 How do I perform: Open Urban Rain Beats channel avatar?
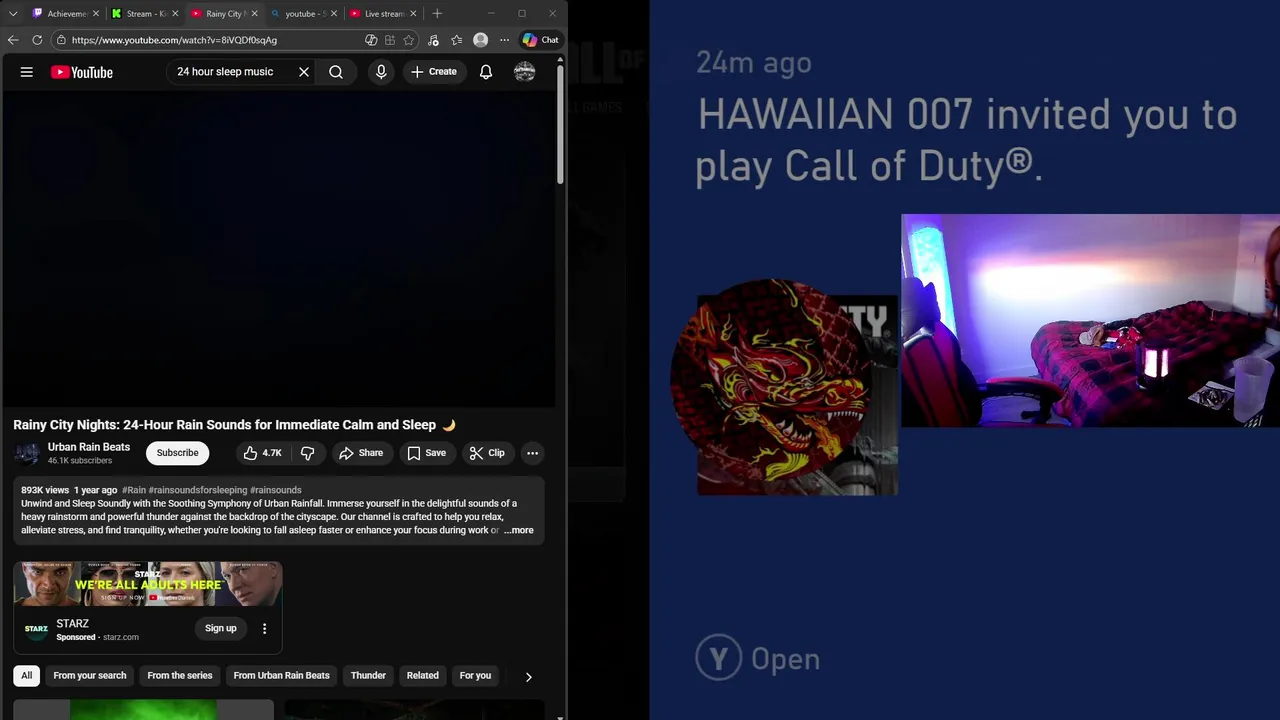coord(27,454)
